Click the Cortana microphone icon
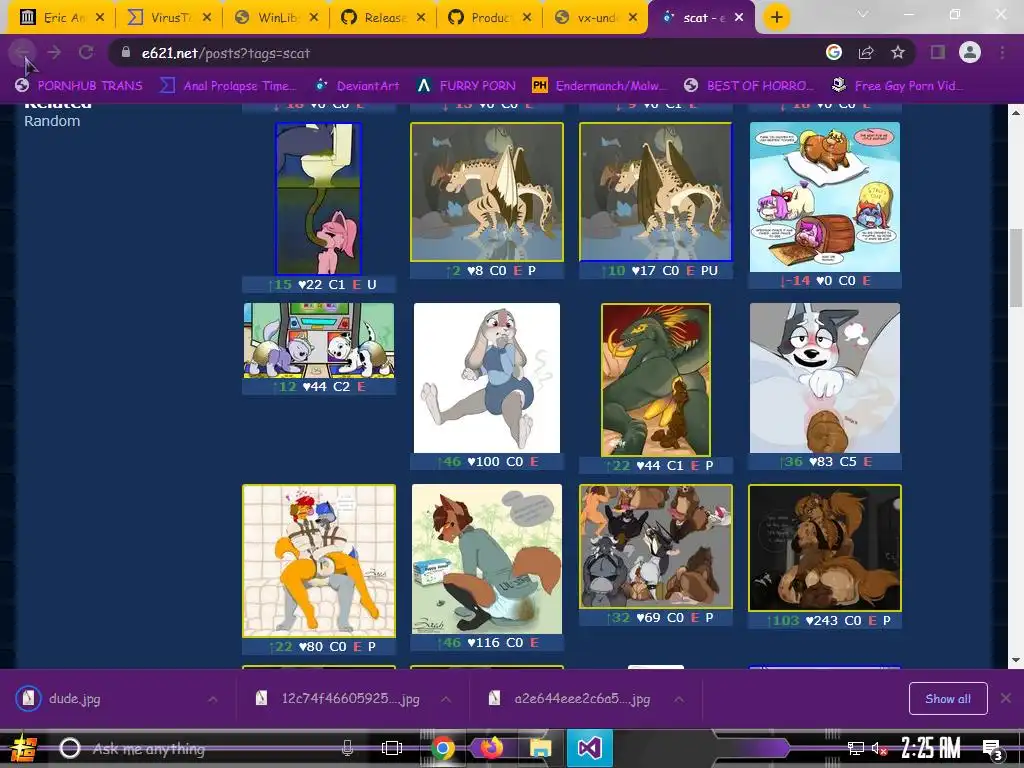1024x768 pixels. (x=347, y=748)
